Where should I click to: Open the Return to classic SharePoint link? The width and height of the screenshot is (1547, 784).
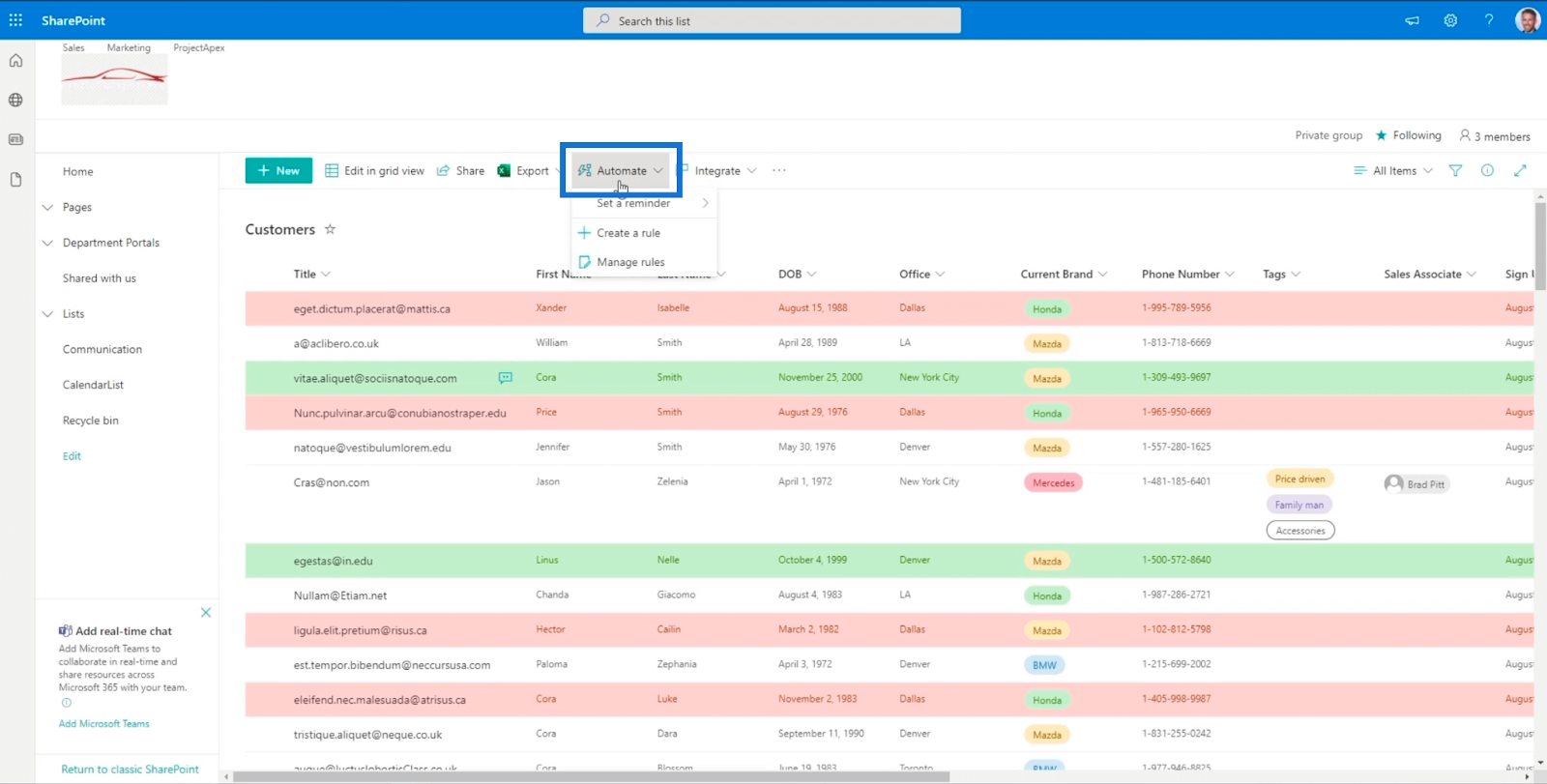point(130,769)
